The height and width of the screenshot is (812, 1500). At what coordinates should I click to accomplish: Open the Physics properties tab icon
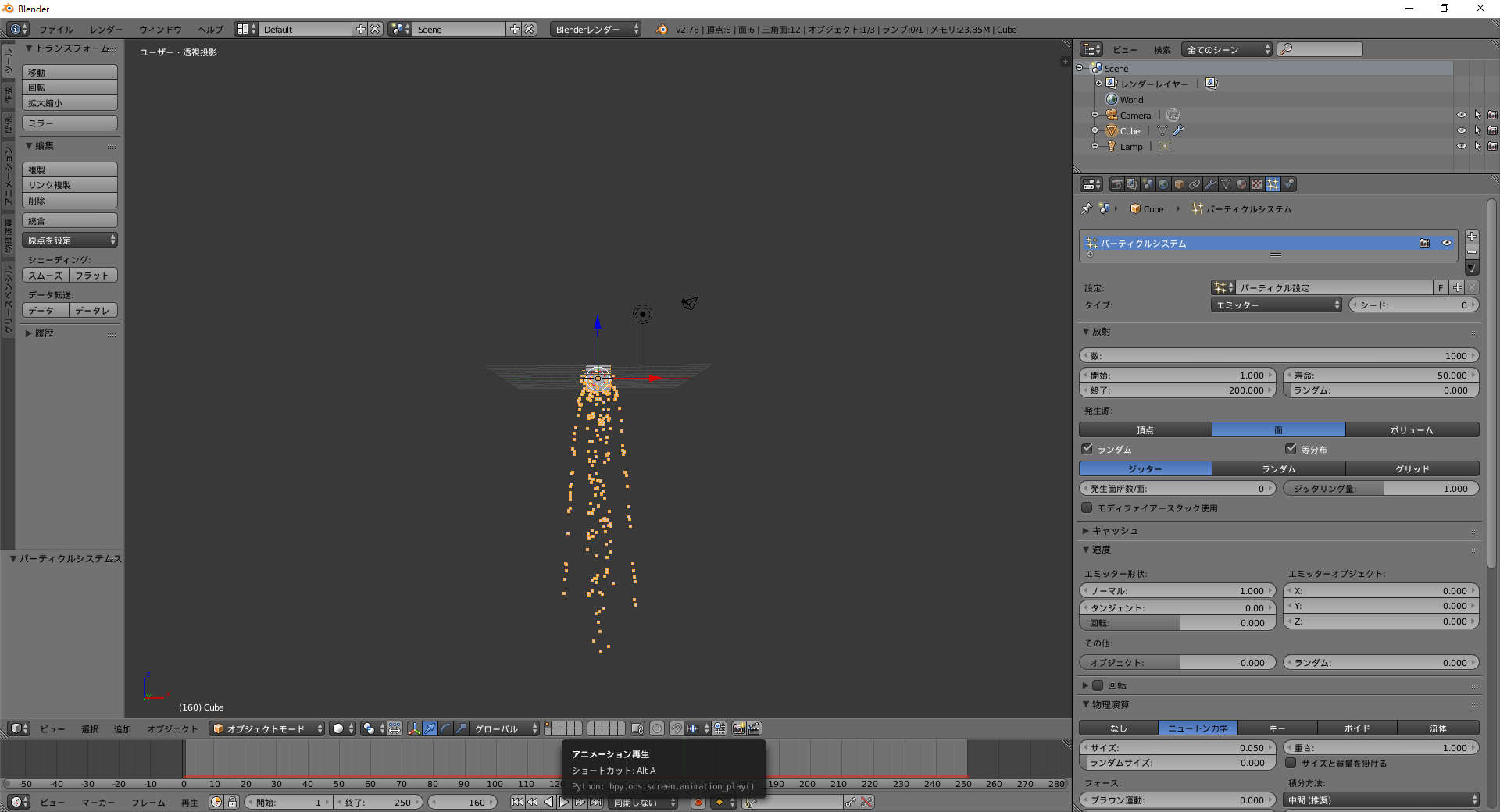click(x=1289, y=184)
